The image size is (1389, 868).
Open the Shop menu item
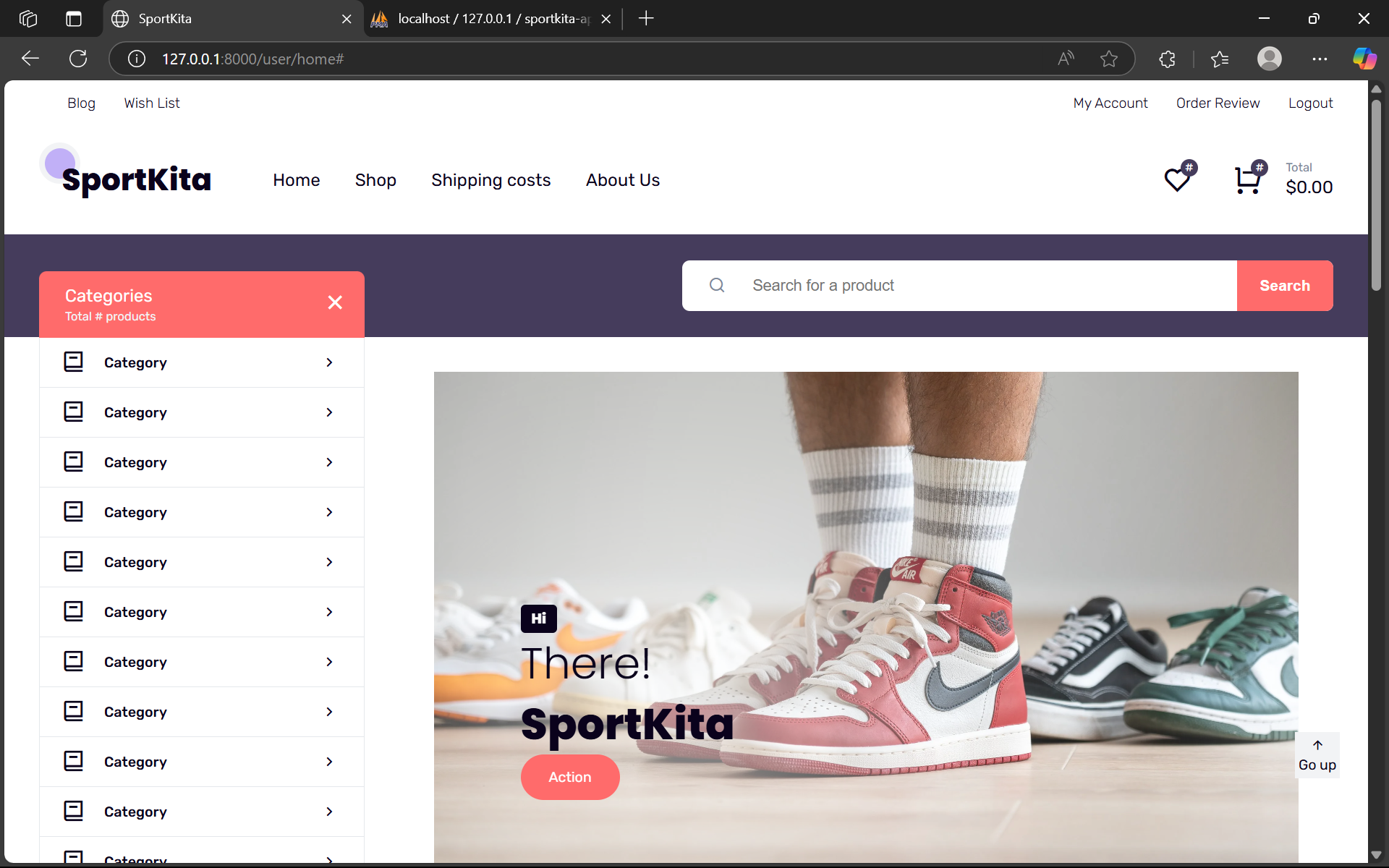(x=375, y=180)
